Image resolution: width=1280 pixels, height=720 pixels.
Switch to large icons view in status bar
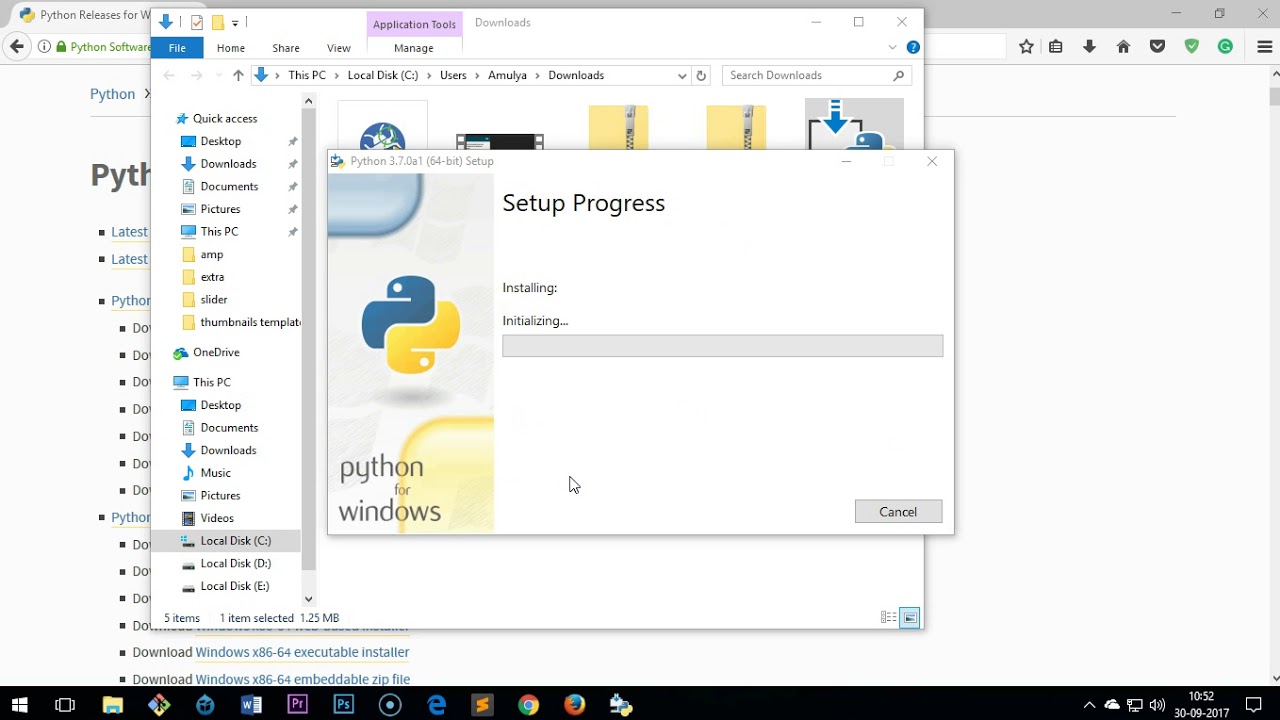910,618
